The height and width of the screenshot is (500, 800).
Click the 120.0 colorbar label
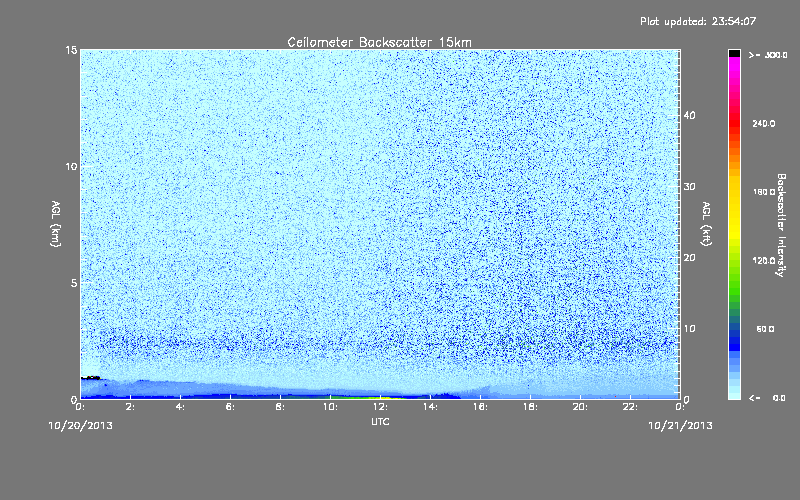coord(764,261)
